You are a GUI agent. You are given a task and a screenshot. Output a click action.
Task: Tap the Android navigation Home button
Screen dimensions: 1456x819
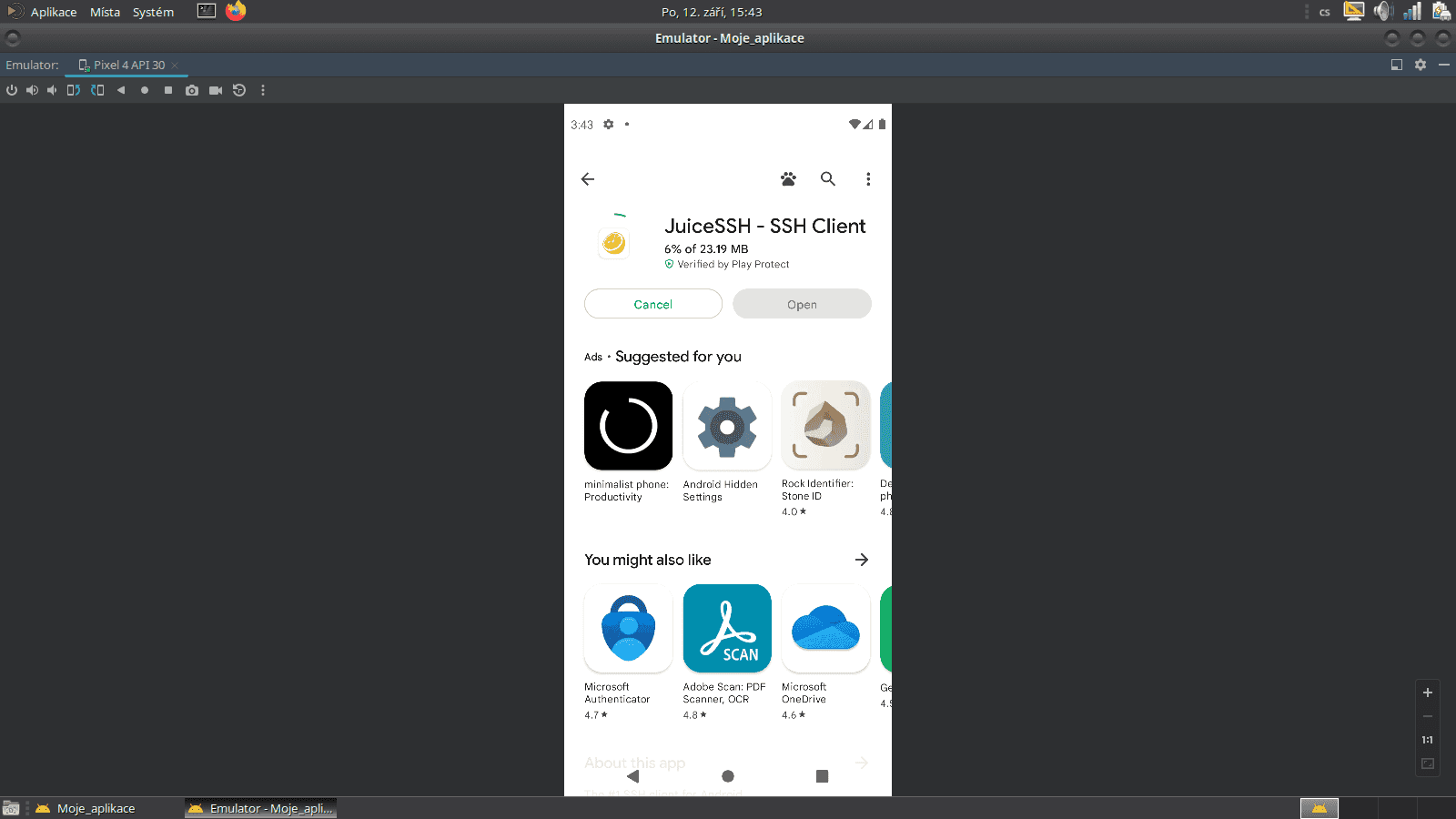[728, 776]
